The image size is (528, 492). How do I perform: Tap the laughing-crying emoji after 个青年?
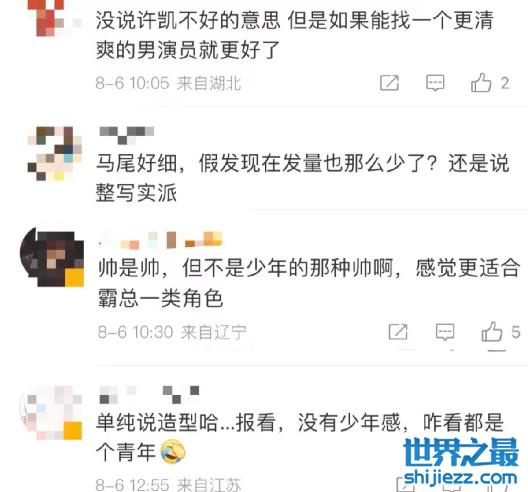(173, 451)
